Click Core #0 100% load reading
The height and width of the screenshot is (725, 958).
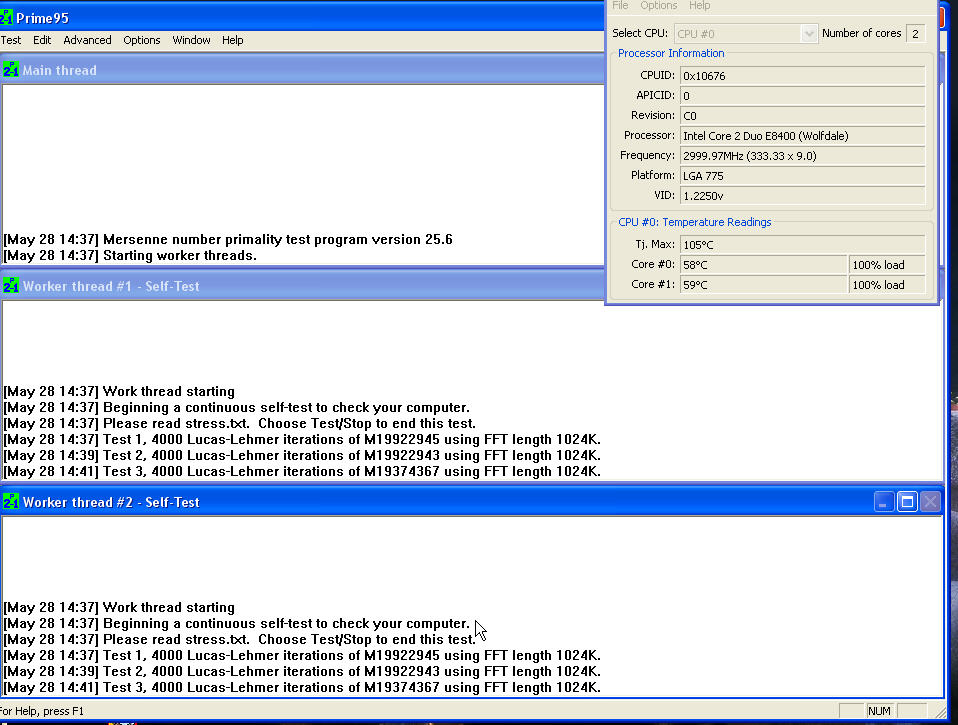887,265
